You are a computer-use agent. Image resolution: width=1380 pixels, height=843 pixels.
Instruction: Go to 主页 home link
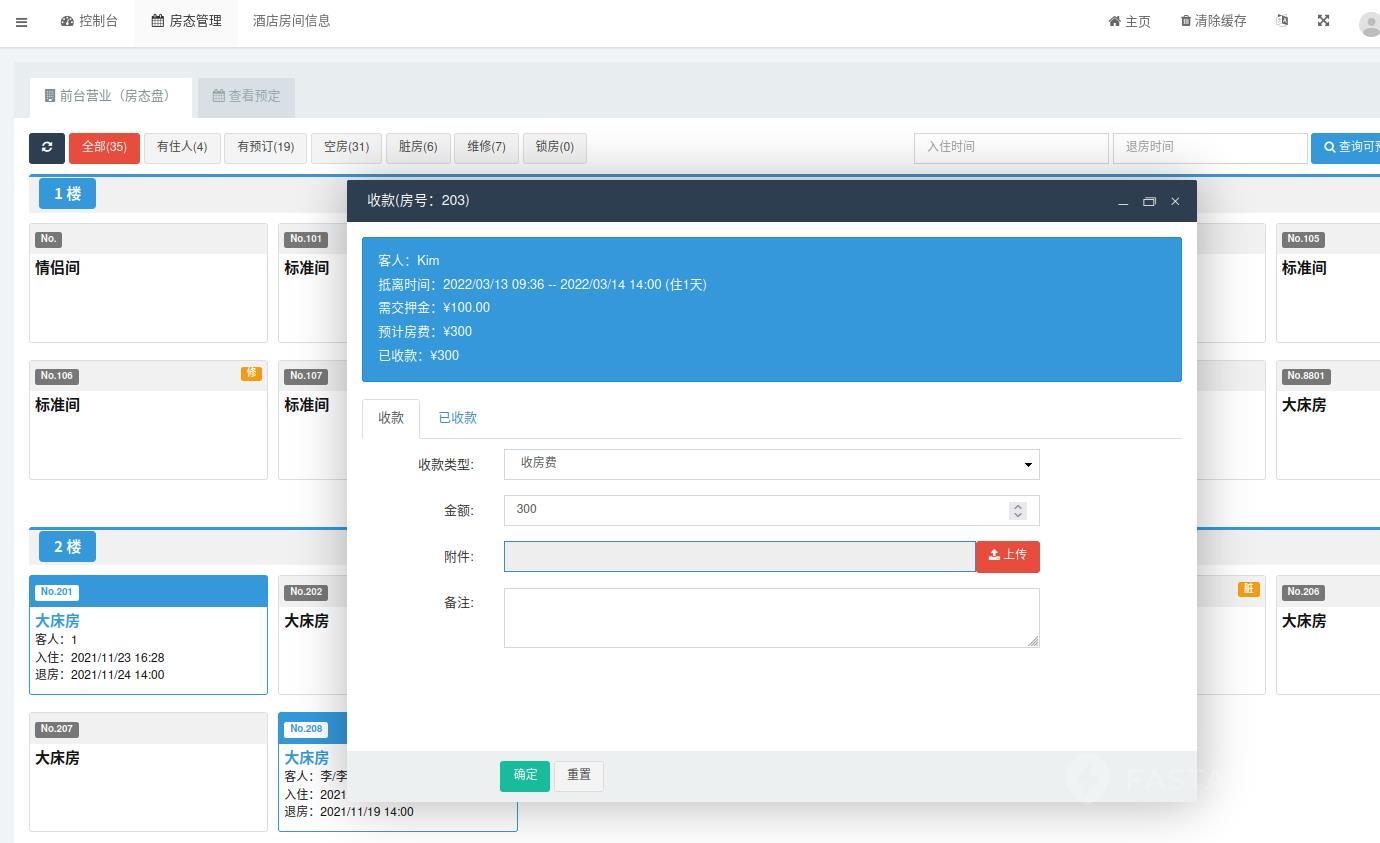1129,21
